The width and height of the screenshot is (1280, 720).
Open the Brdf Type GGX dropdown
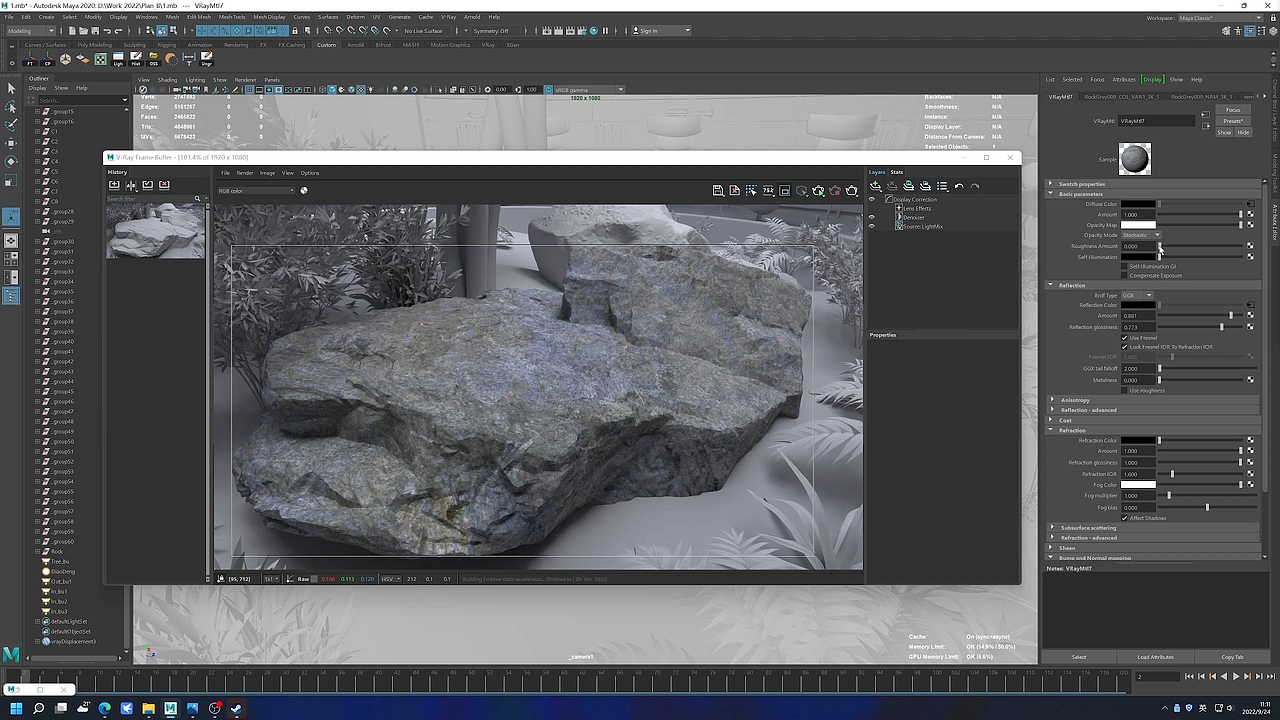tap(1137, 296)
